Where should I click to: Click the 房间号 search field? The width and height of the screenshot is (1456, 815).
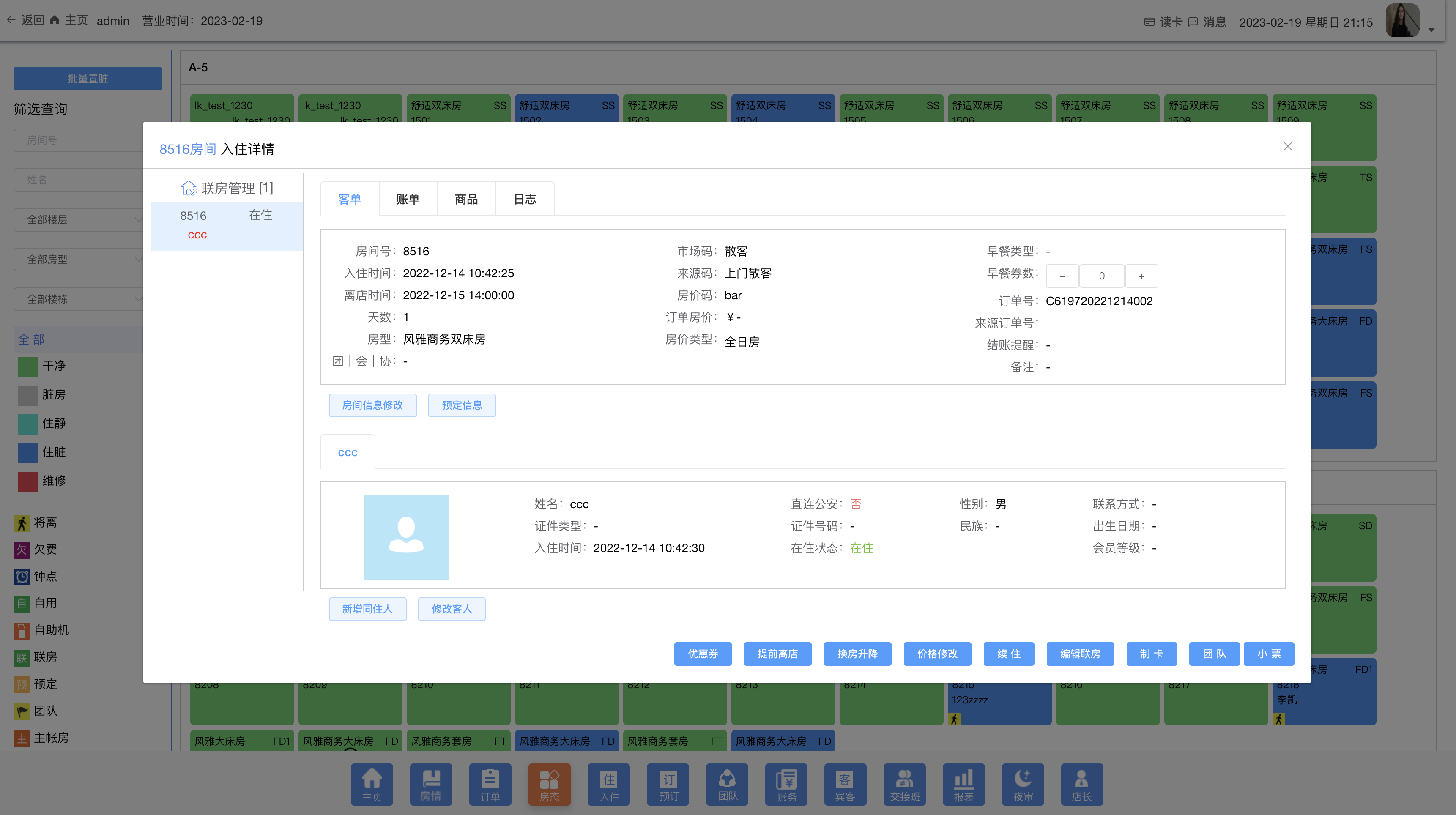(79, 139)
